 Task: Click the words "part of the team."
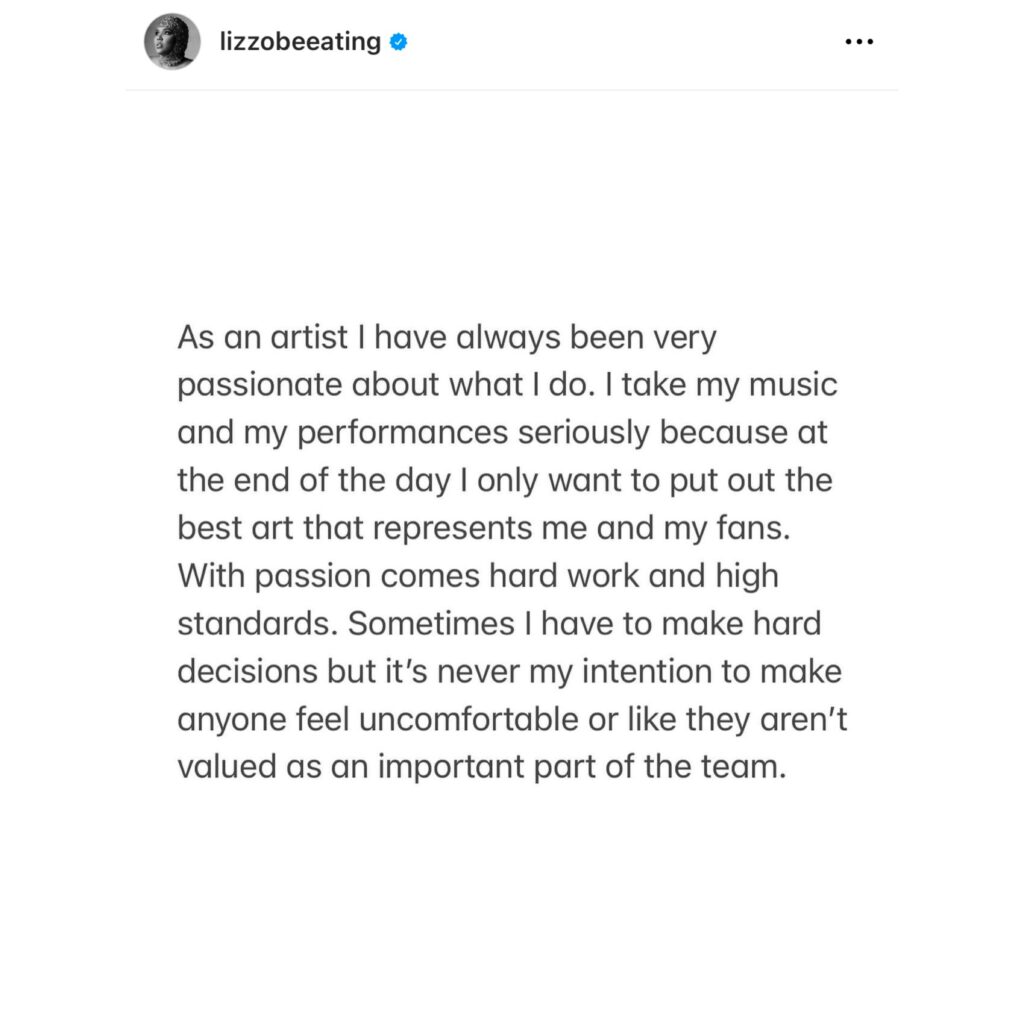pyautogui.click(x=660, y=767)
